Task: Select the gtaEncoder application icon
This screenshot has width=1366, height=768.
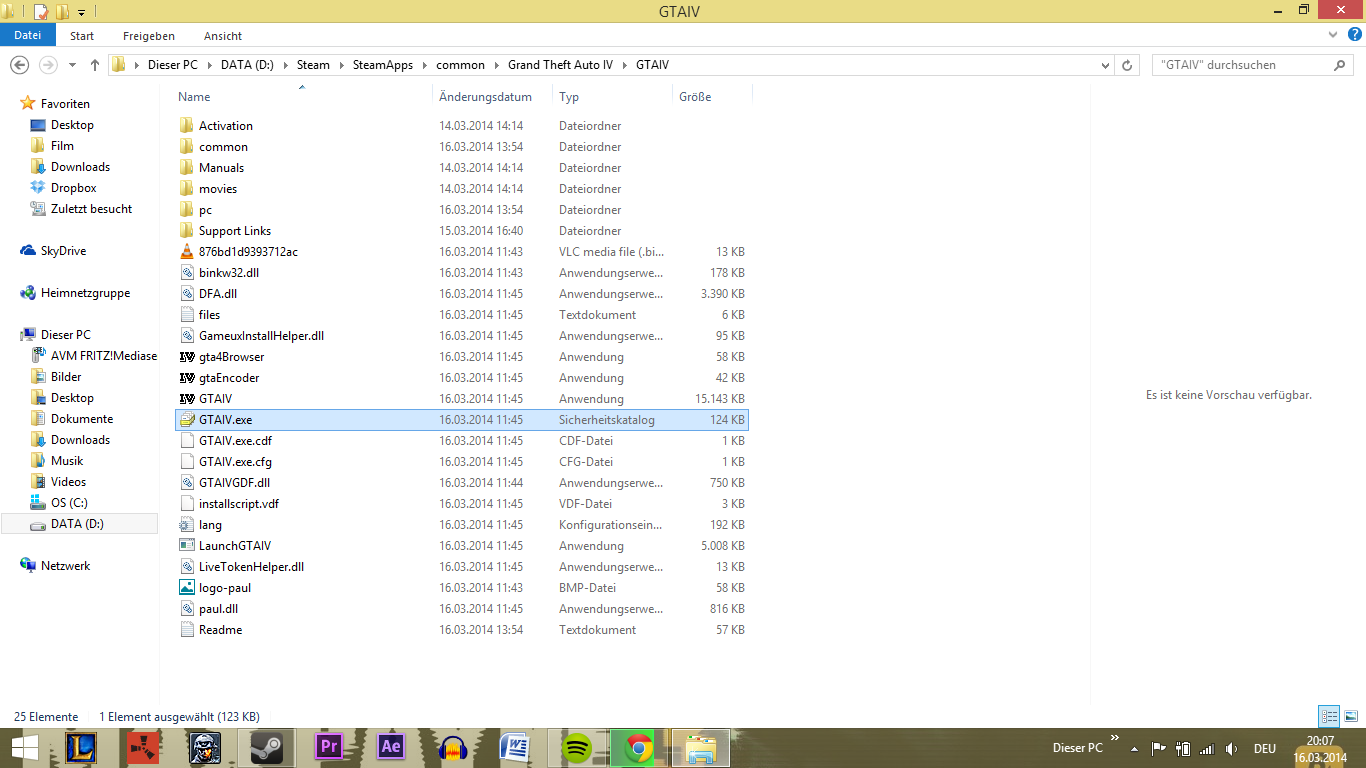Action: click(x=186, y=377)
